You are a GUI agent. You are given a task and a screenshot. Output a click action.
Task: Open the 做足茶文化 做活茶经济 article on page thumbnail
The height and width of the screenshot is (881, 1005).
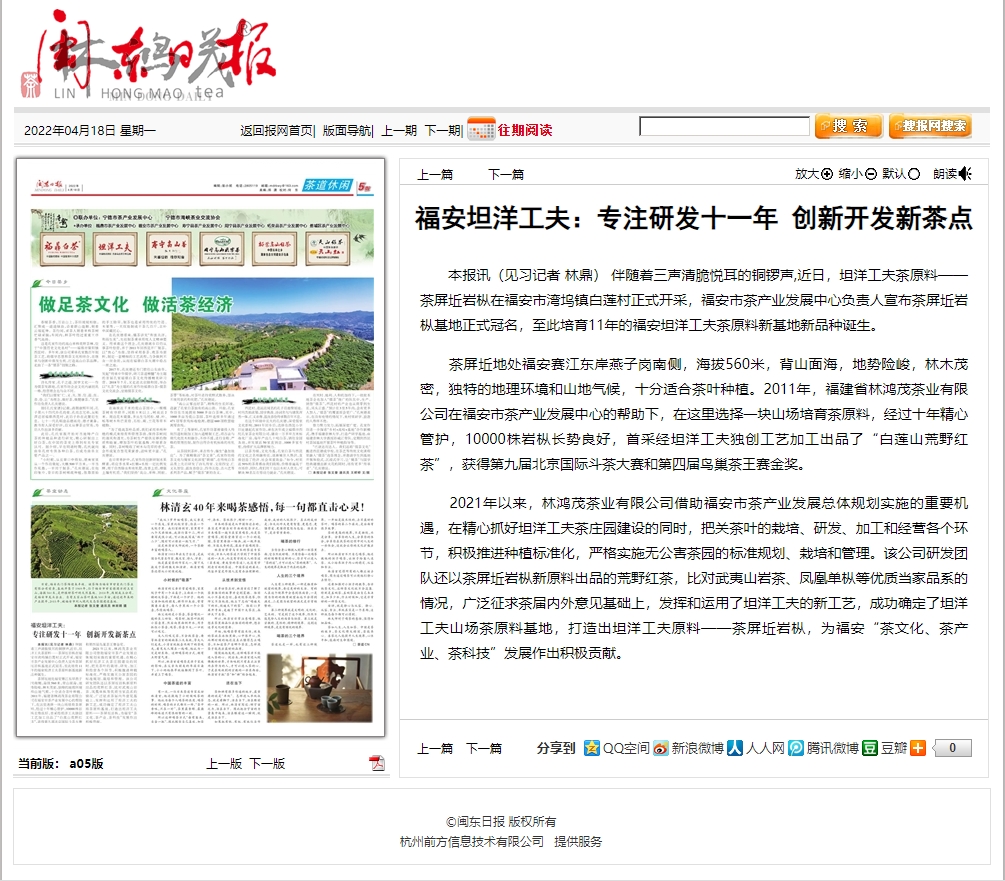tap(136, 304)
